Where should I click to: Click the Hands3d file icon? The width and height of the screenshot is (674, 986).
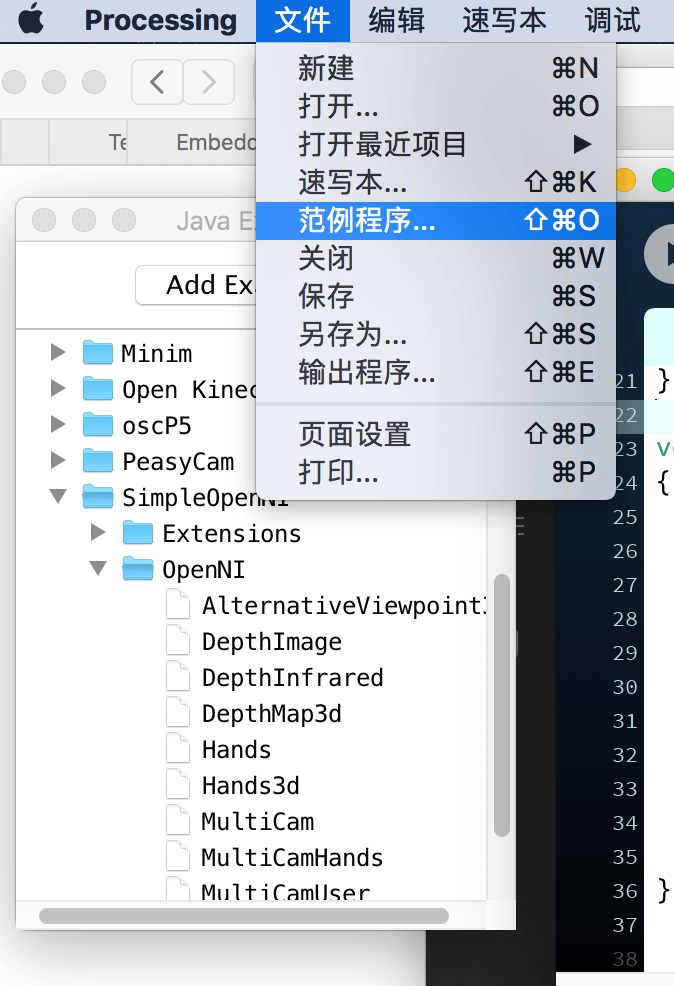pyautogui.click(x=178, y=784)
